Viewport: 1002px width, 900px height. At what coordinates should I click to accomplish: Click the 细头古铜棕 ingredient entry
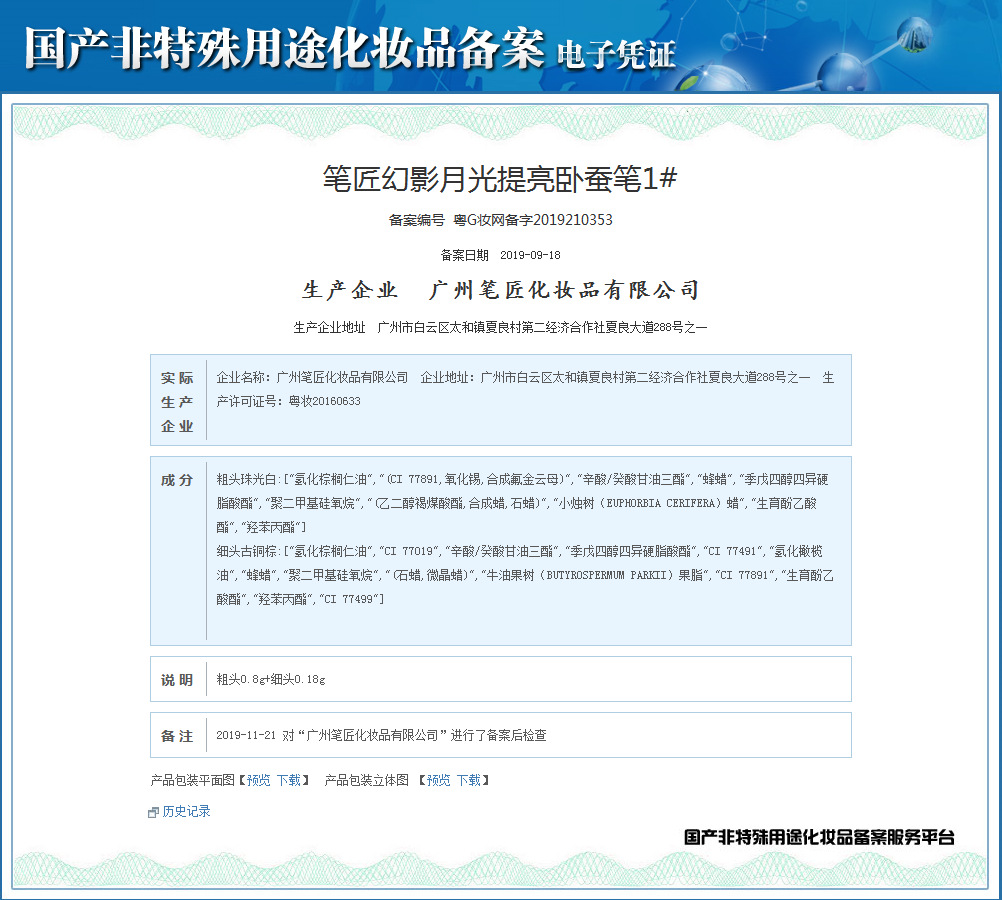point(525,575)
